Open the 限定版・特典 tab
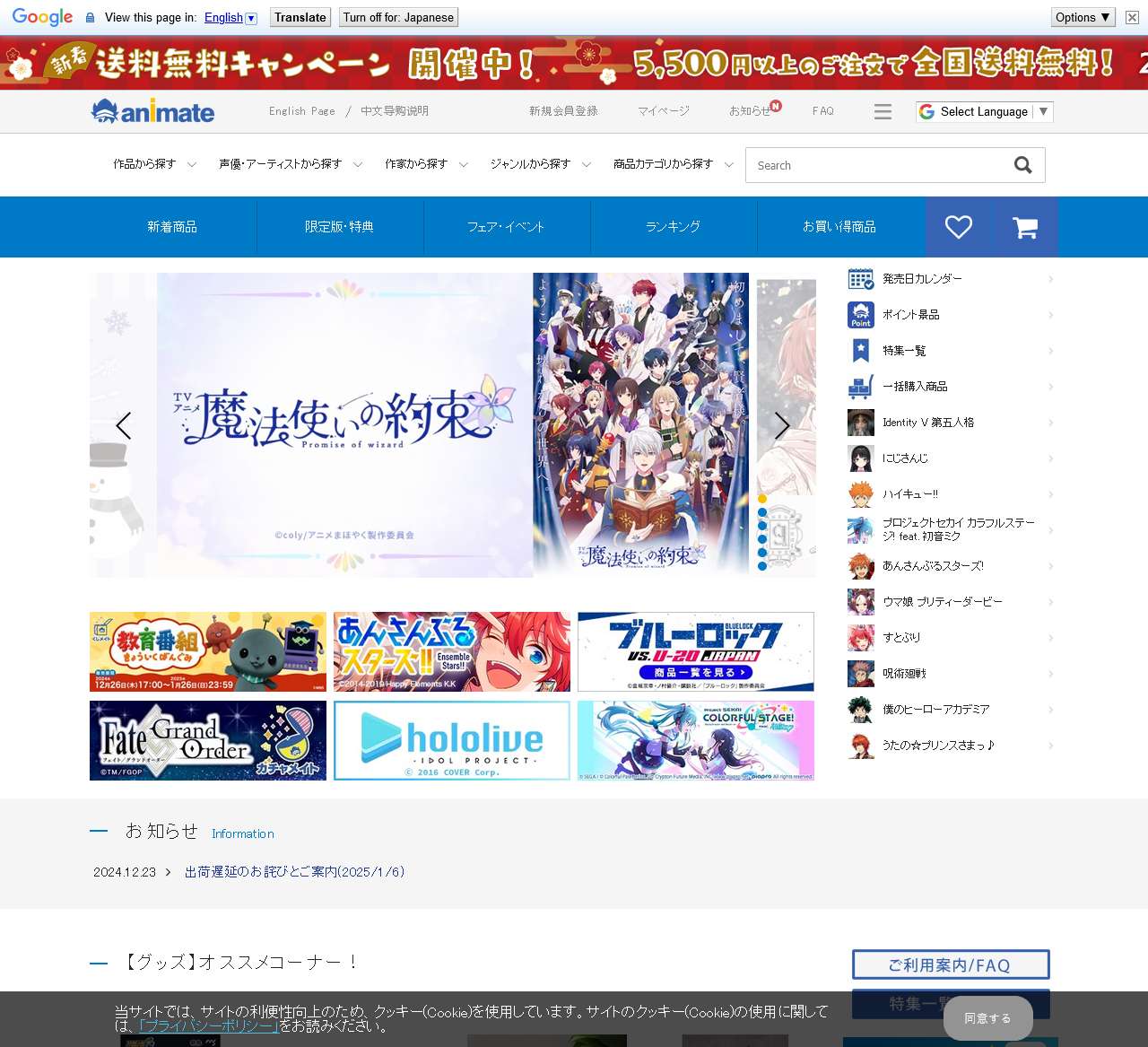The width and height of the screenshot is (1148, 1047). tap(340, 227)
